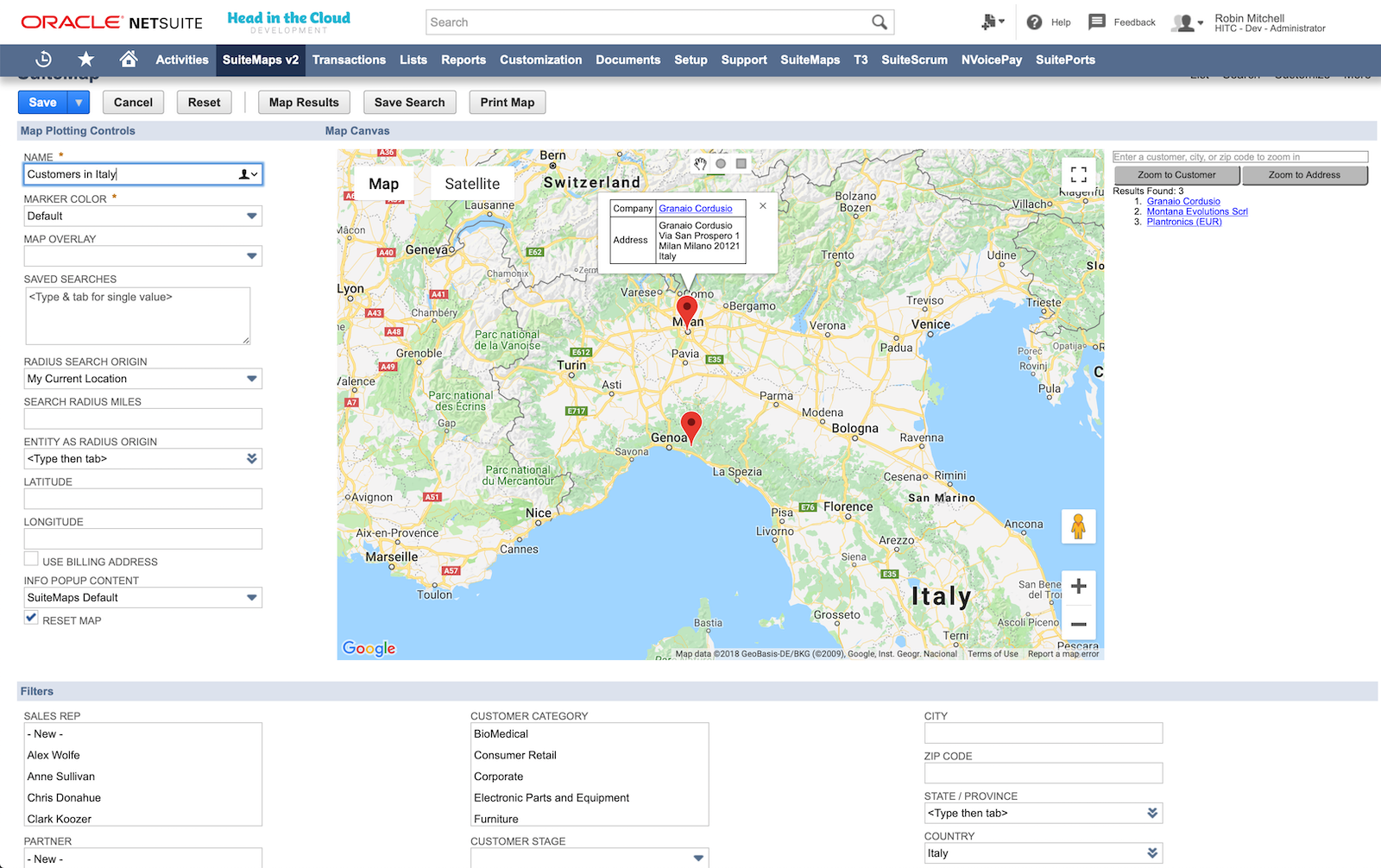Click the zoom-to customer or zip input
This screenshot has height=868, width=1381.
click(x=1240, y=157)
